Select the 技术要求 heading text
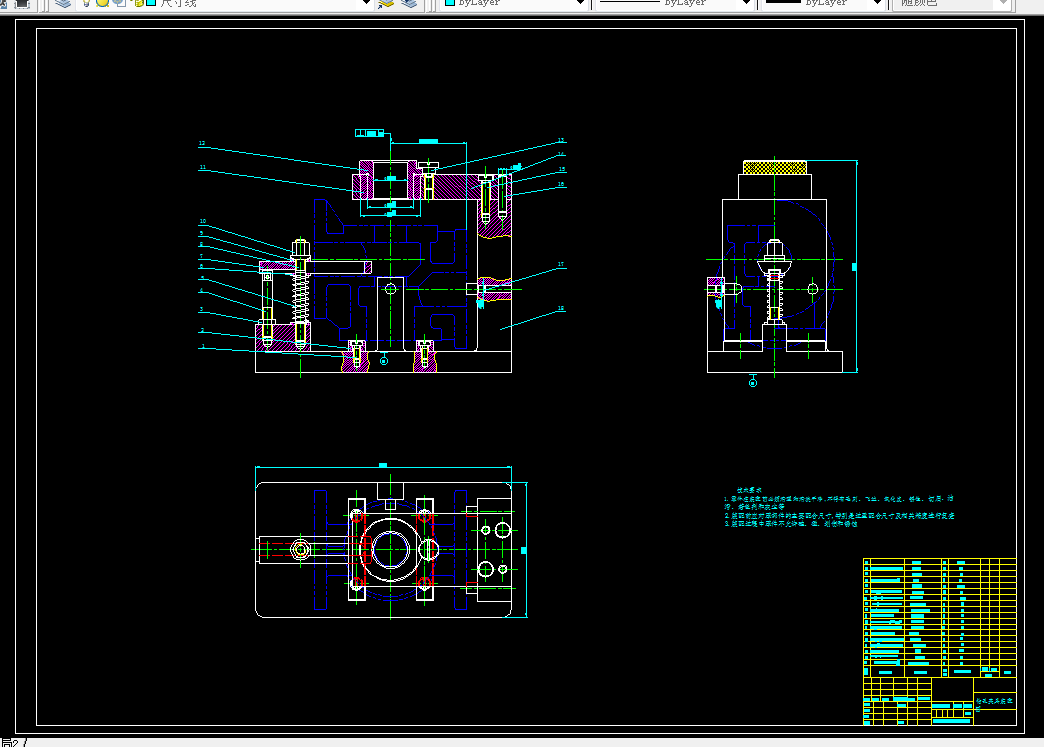This screenshot has height=747, width=1044. tap(749, 490)
